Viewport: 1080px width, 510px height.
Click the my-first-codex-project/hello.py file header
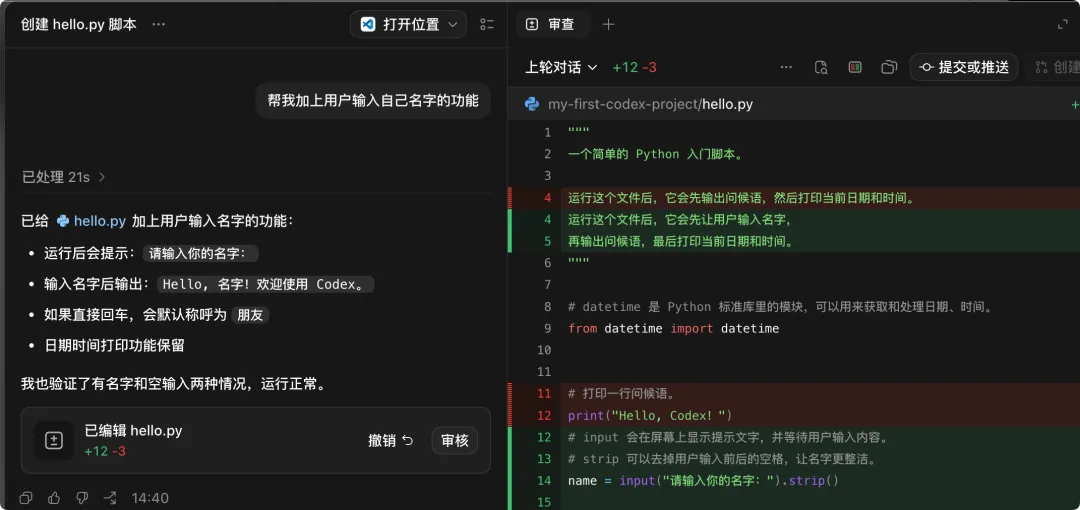click(x=650, y=104)
